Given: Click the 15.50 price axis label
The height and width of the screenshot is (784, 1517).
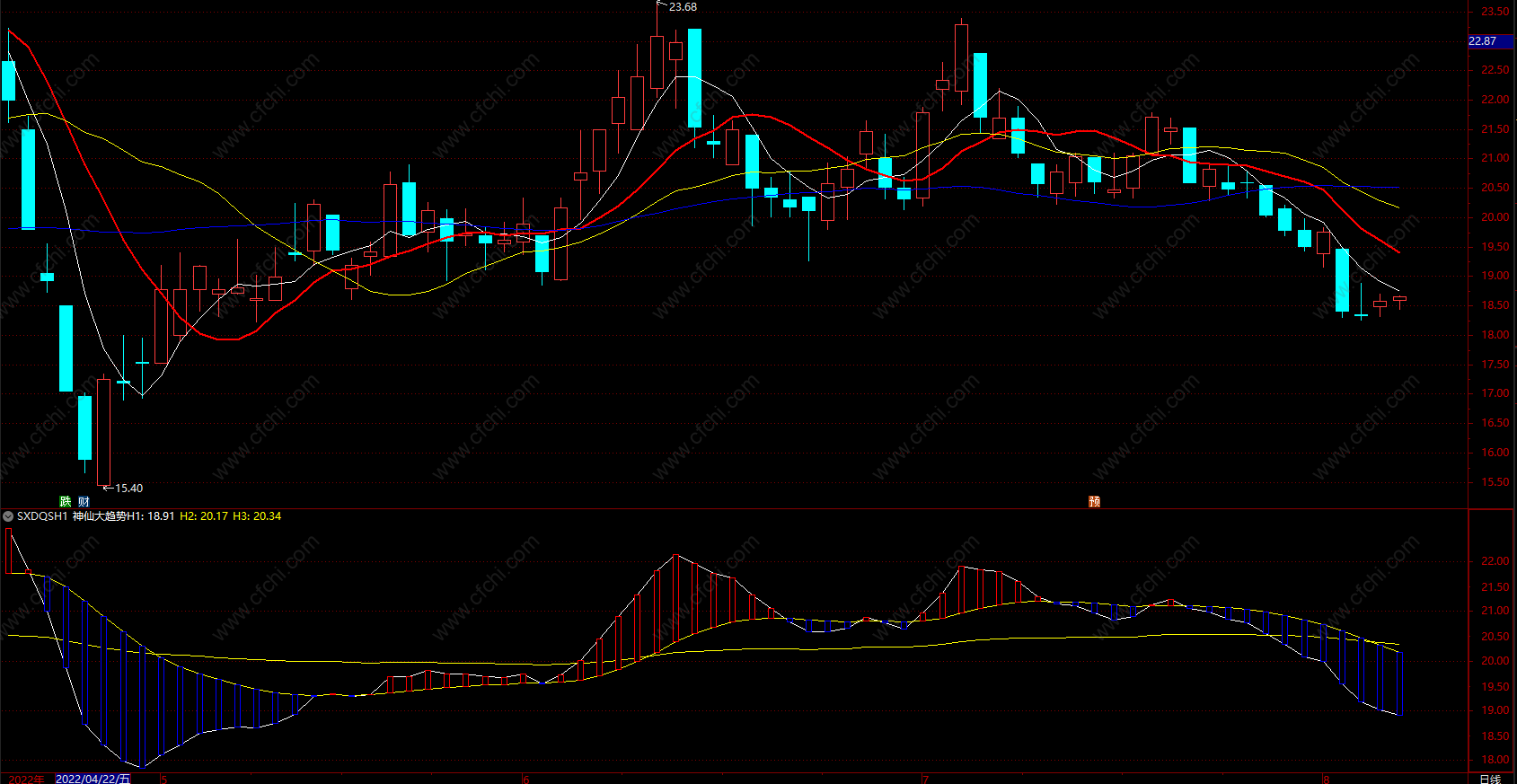Looking at the screenshot, I should (1495, 482).
